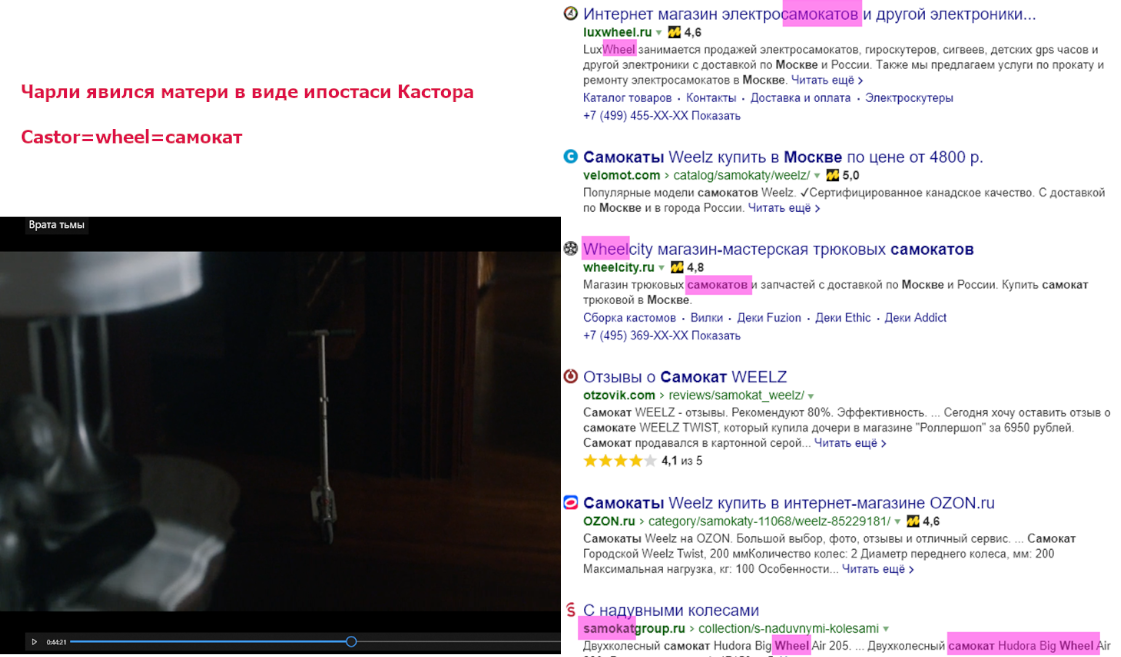Viewport: 1121px width, 657px height.
Task: Open 'Контакты' sitelink under luxwheel
Action: coord(711,98)
